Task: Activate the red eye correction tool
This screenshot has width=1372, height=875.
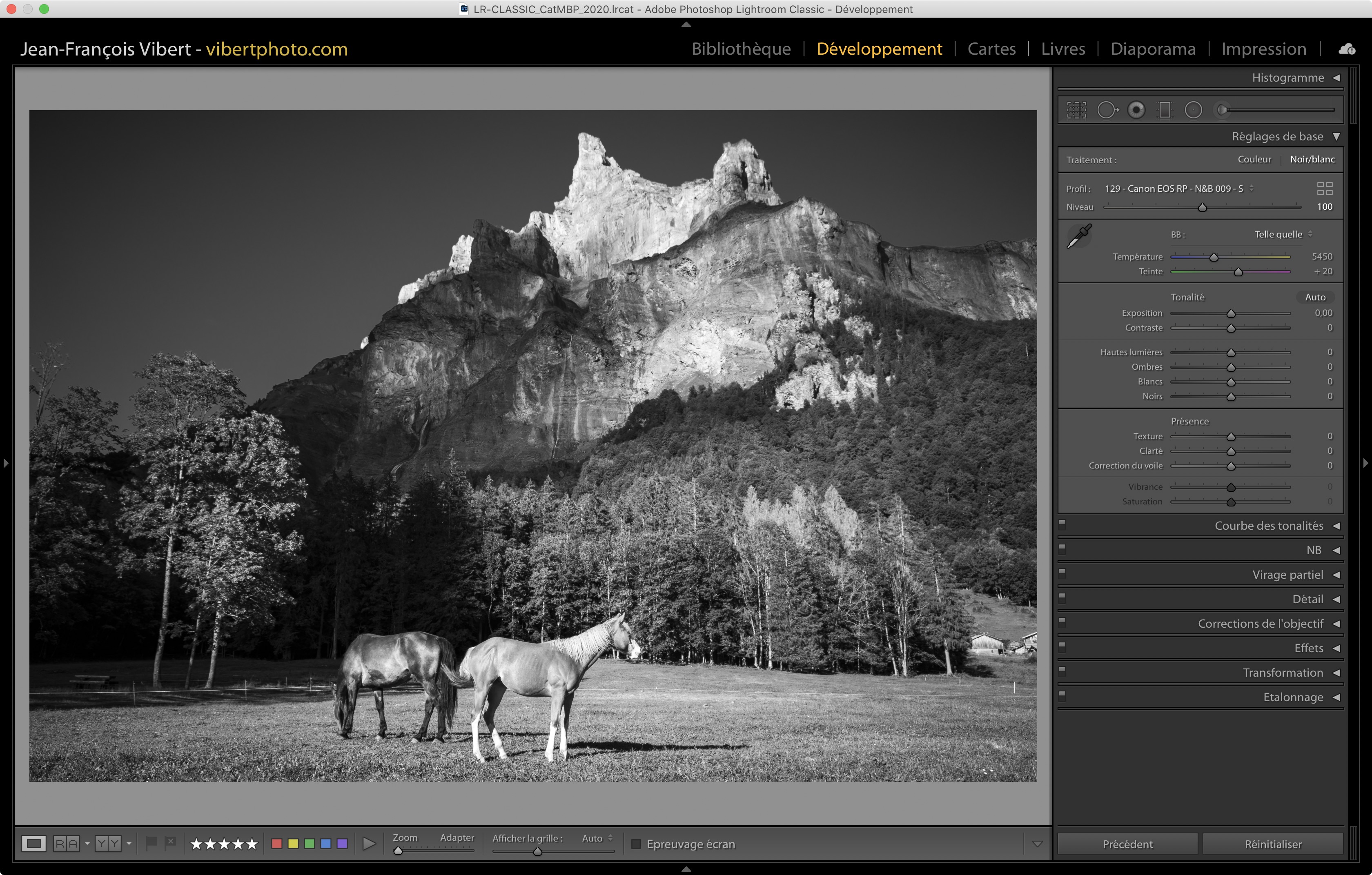Action: 1136,110
